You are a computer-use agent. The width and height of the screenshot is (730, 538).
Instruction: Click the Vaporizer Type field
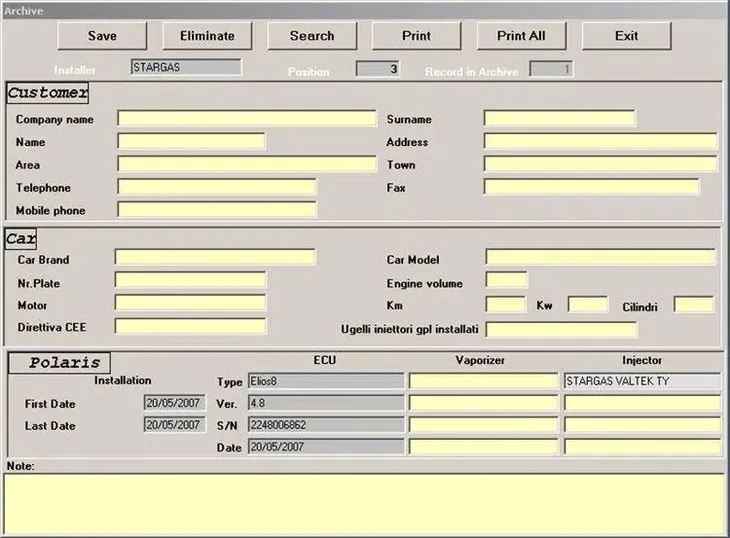[x=483, y=381]
